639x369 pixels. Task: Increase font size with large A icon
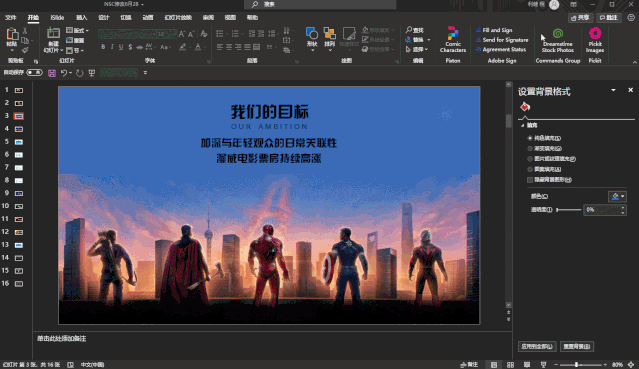tap(182, 34)
